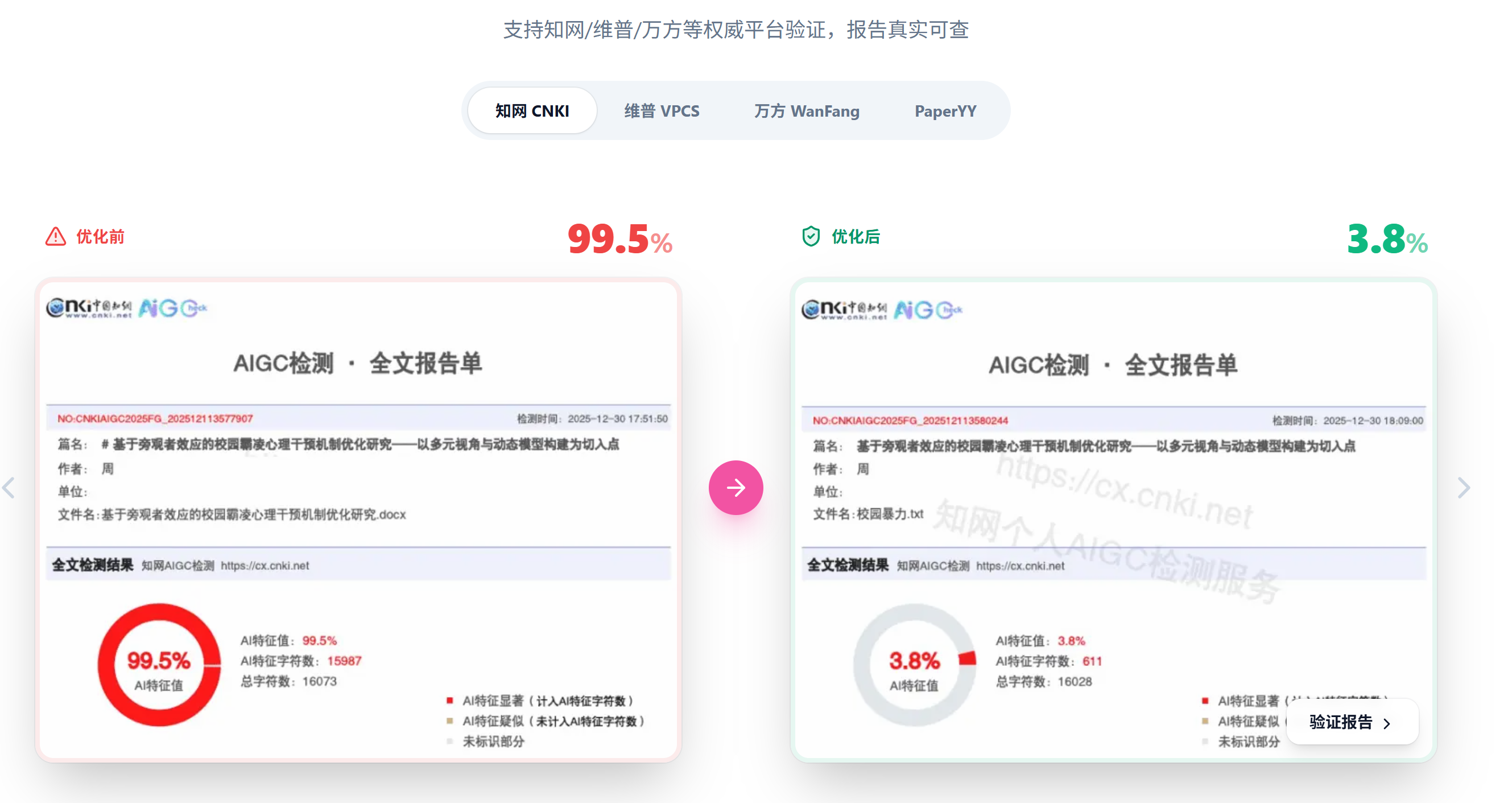This screenshot has height=803, width=1512.
Task: Click the red 99.5% donut chart
Action: coord(159,664)
